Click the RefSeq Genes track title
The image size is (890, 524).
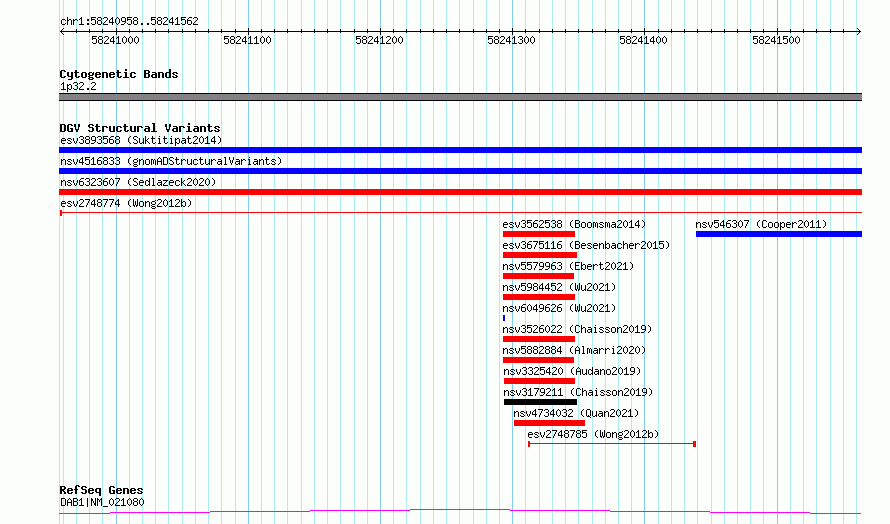click(x=101, y=490)
